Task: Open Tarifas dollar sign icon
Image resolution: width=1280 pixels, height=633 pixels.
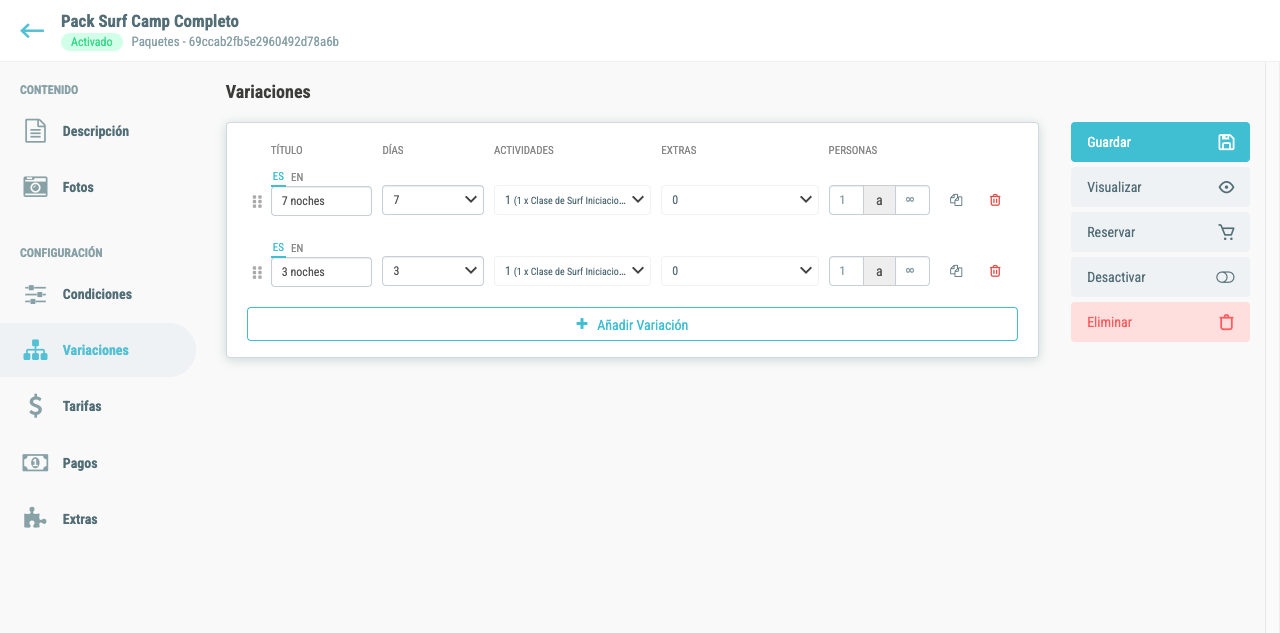Action: [x=35, y=406]
